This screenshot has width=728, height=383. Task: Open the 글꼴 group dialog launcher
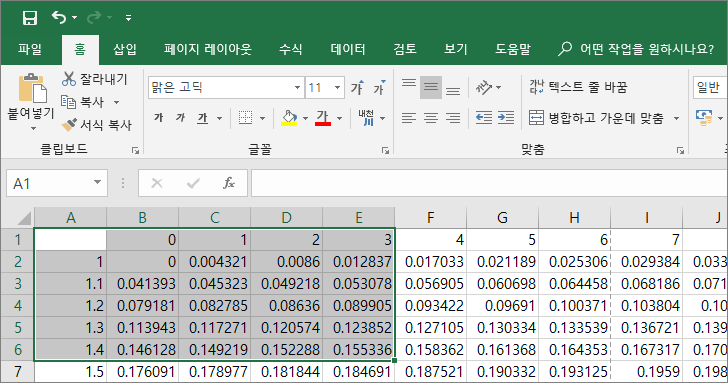(385, 150)
